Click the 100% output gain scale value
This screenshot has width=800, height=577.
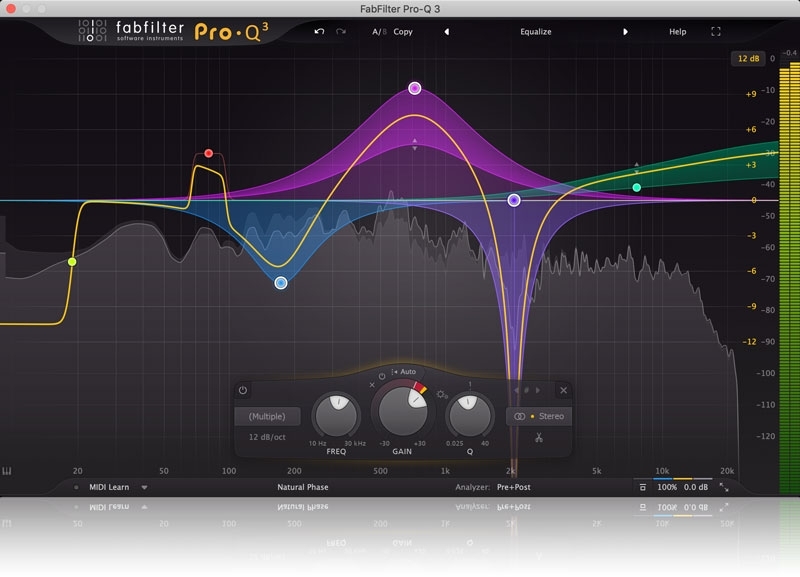click(x=667, y=487)
